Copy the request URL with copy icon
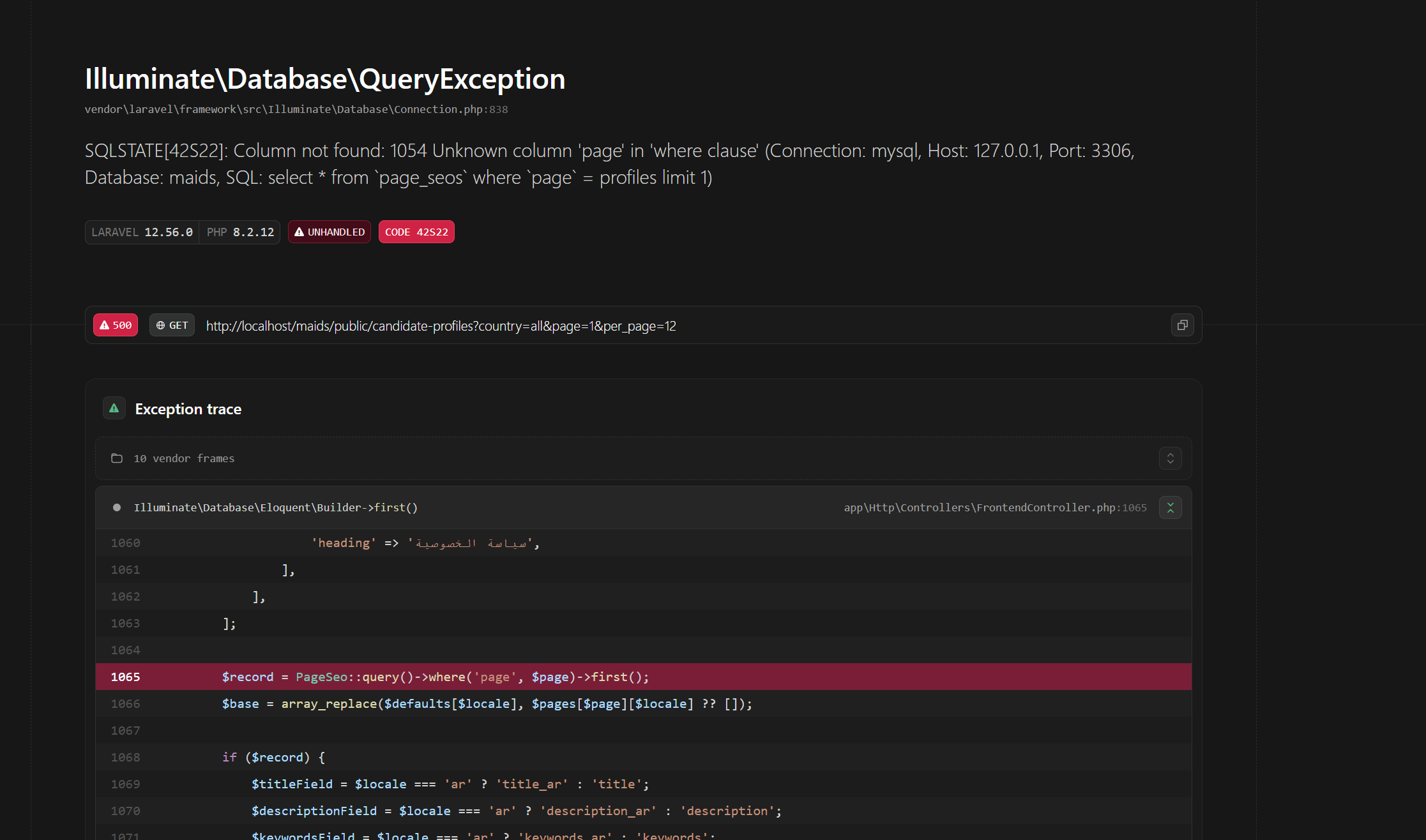This screenshot has width=1426, height=840. click(x=1182, y=326)
